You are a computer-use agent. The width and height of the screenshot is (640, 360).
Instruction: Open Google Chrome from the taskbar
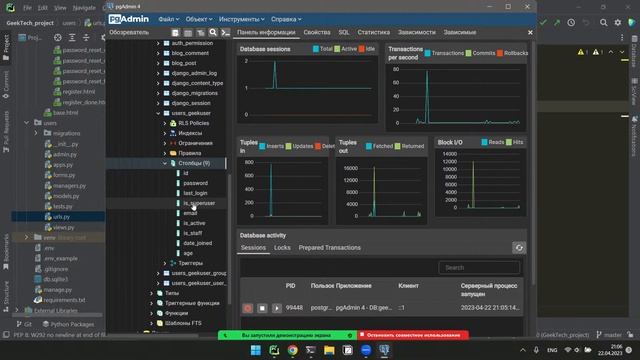click(x=292, y=350)
